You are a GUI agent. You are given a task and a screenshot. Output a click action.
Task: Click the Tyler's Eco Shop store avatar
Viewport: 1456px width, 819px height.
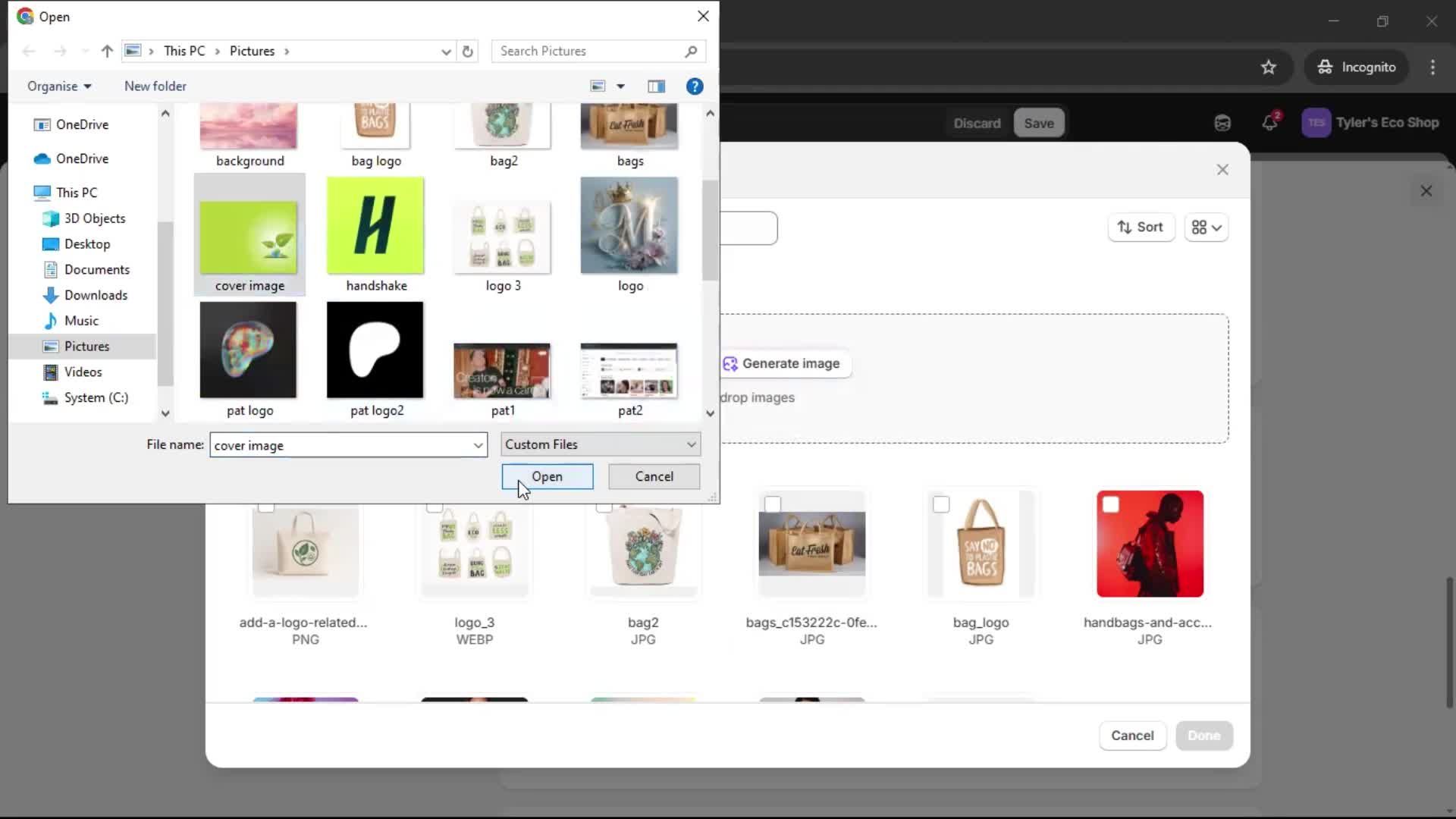(1317, 122)
